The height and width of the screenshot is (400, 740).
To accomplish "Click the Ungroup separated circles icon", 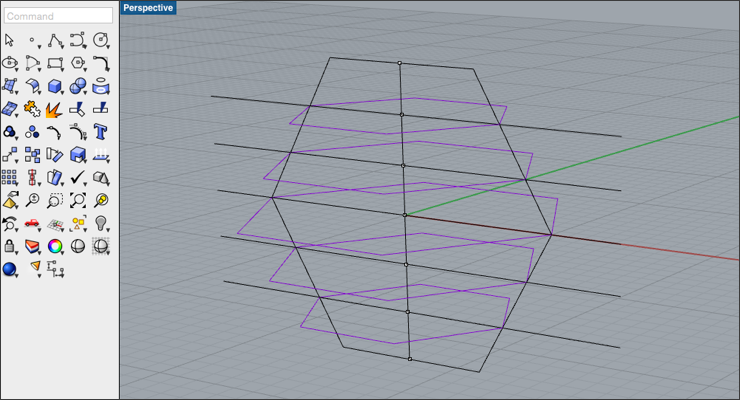I will [x=32, y=132].
